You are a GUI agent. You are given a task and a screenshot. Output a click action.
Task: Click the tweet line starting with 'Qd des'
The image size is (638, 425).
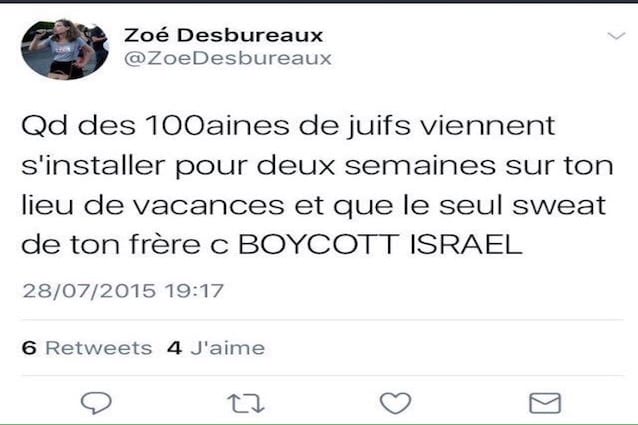tap(288, 126)
